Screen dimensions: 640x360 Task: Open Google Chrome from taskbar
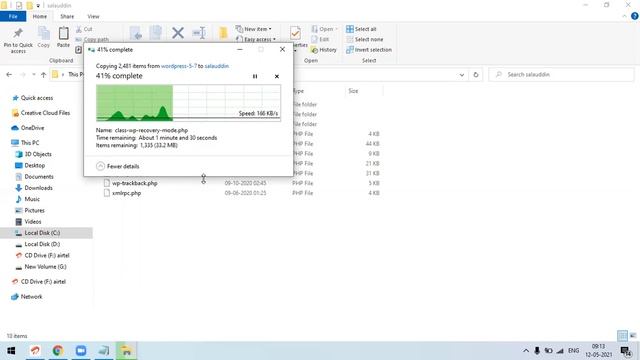(58, 351)
